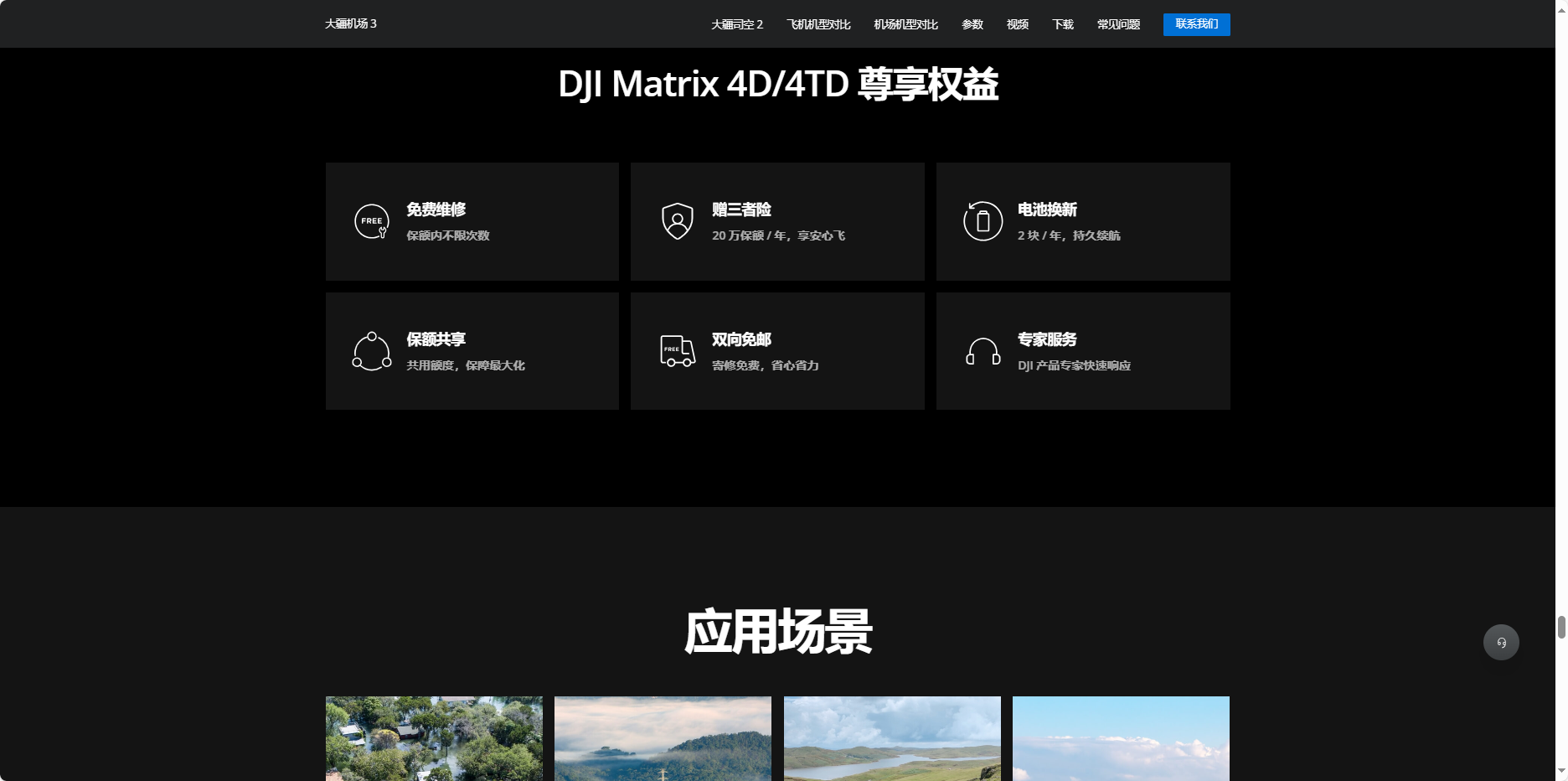
Task: Open the 机场机型对比 comparison page
Action: (905, 24)
